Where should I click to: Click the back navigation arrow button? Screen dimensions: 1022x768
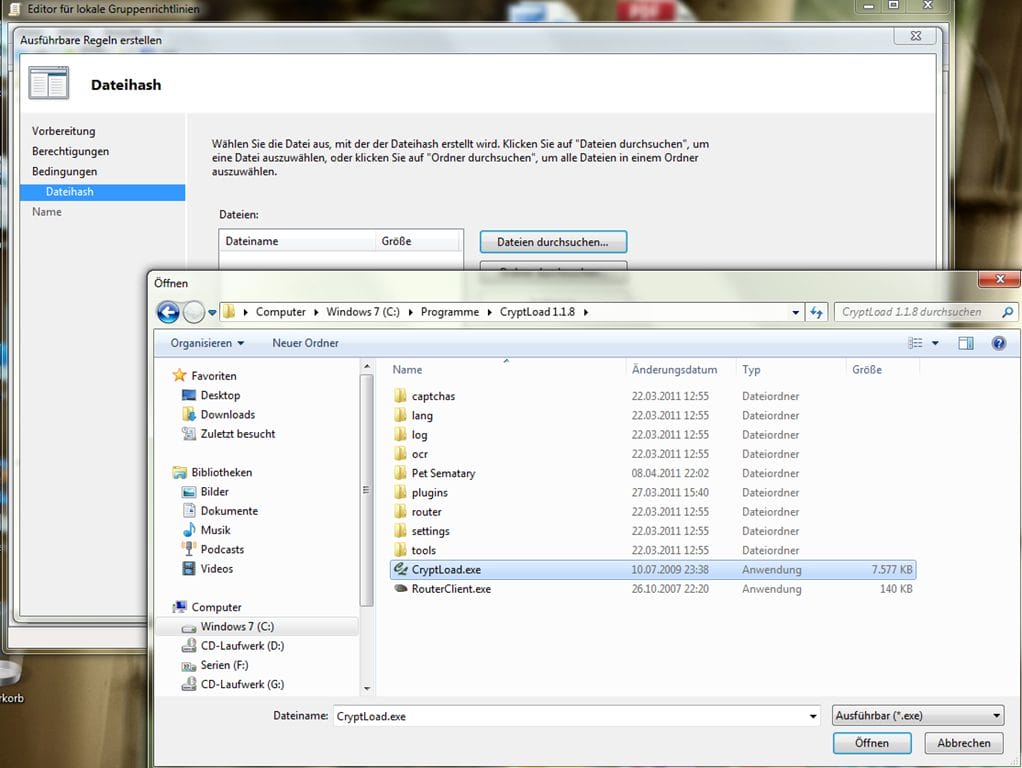coord(168,312)
